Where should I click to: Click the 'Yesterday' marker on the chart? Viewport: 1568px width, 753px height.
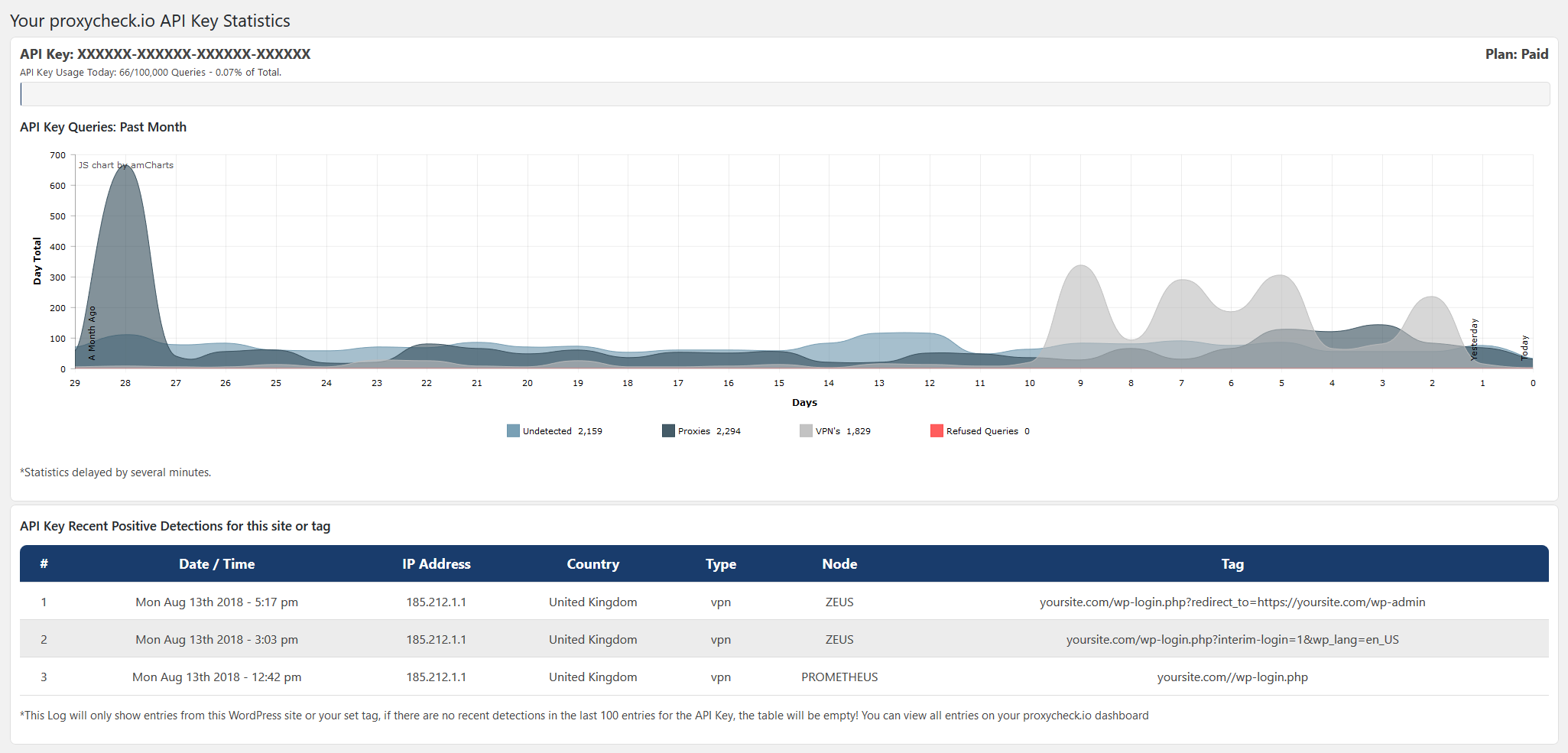coord(1475,339)
